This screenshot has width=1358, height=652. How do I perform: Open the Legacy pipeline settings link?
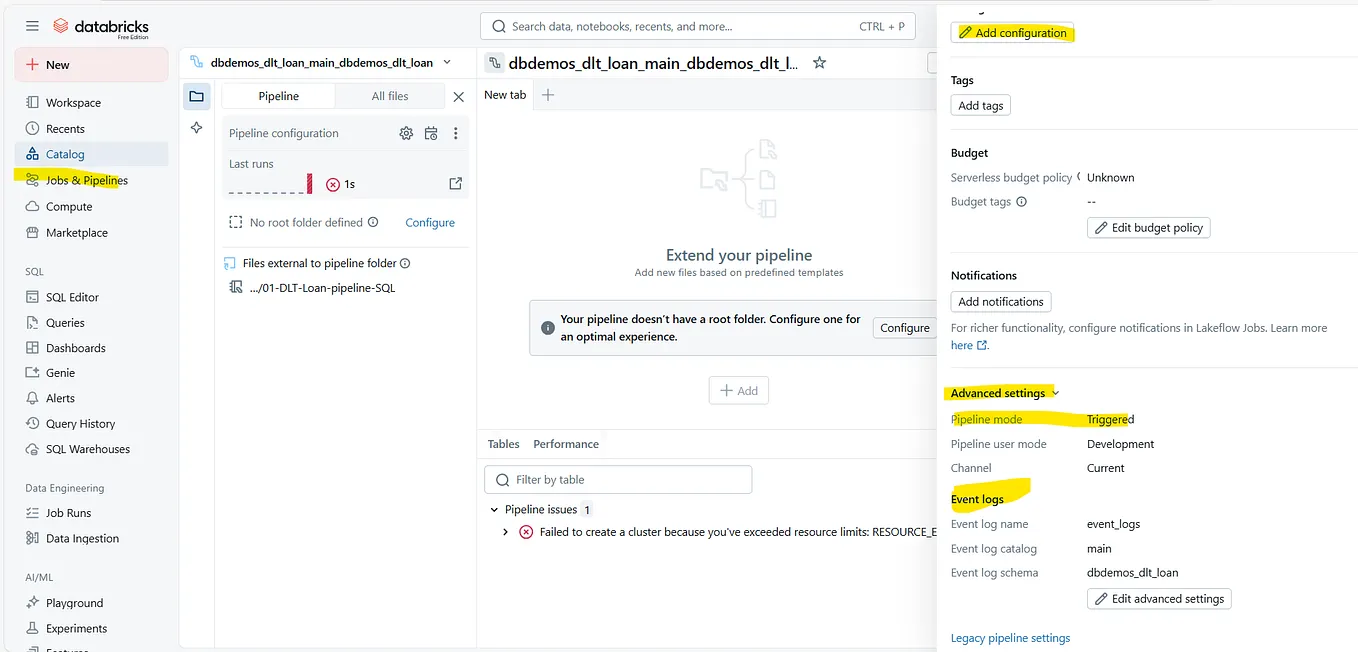click(1010, 638)
